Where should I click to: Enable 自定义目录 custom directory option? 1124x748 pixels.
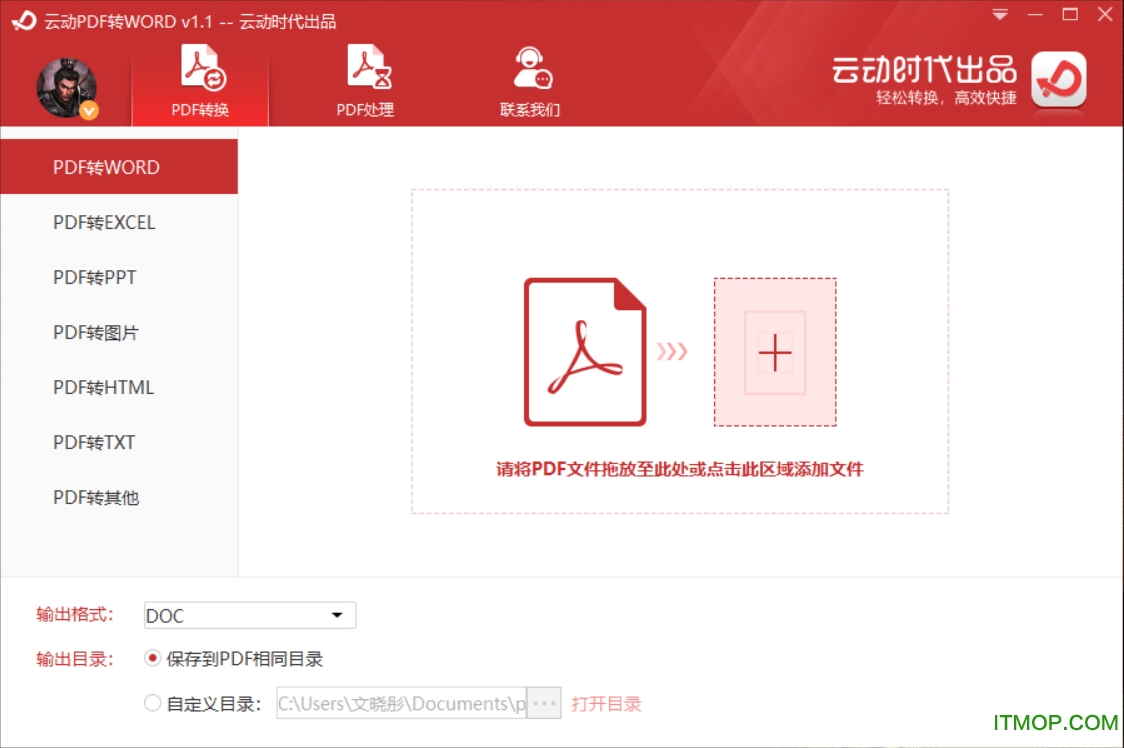[153, 703]
